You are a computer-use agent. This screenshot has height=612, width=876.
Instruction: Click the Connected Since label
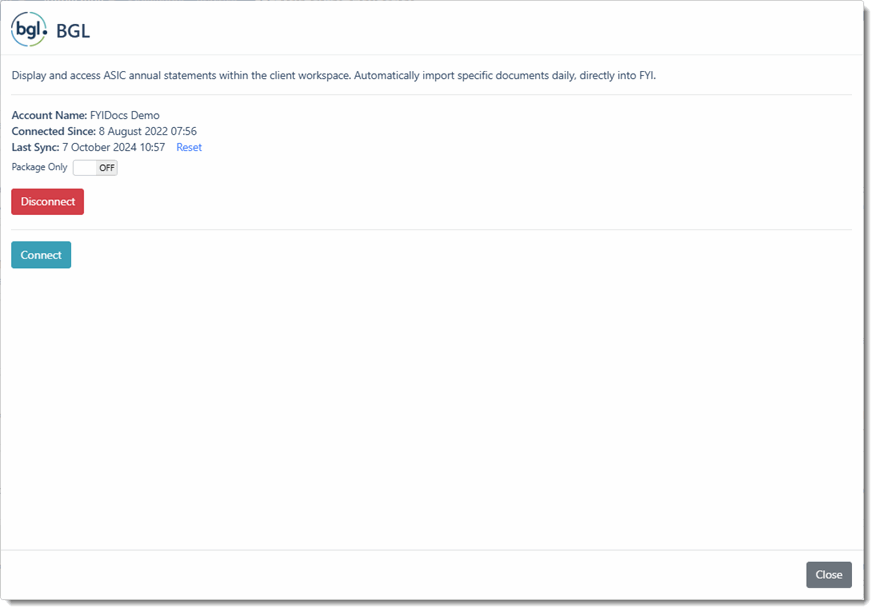[x=53, y=132]
